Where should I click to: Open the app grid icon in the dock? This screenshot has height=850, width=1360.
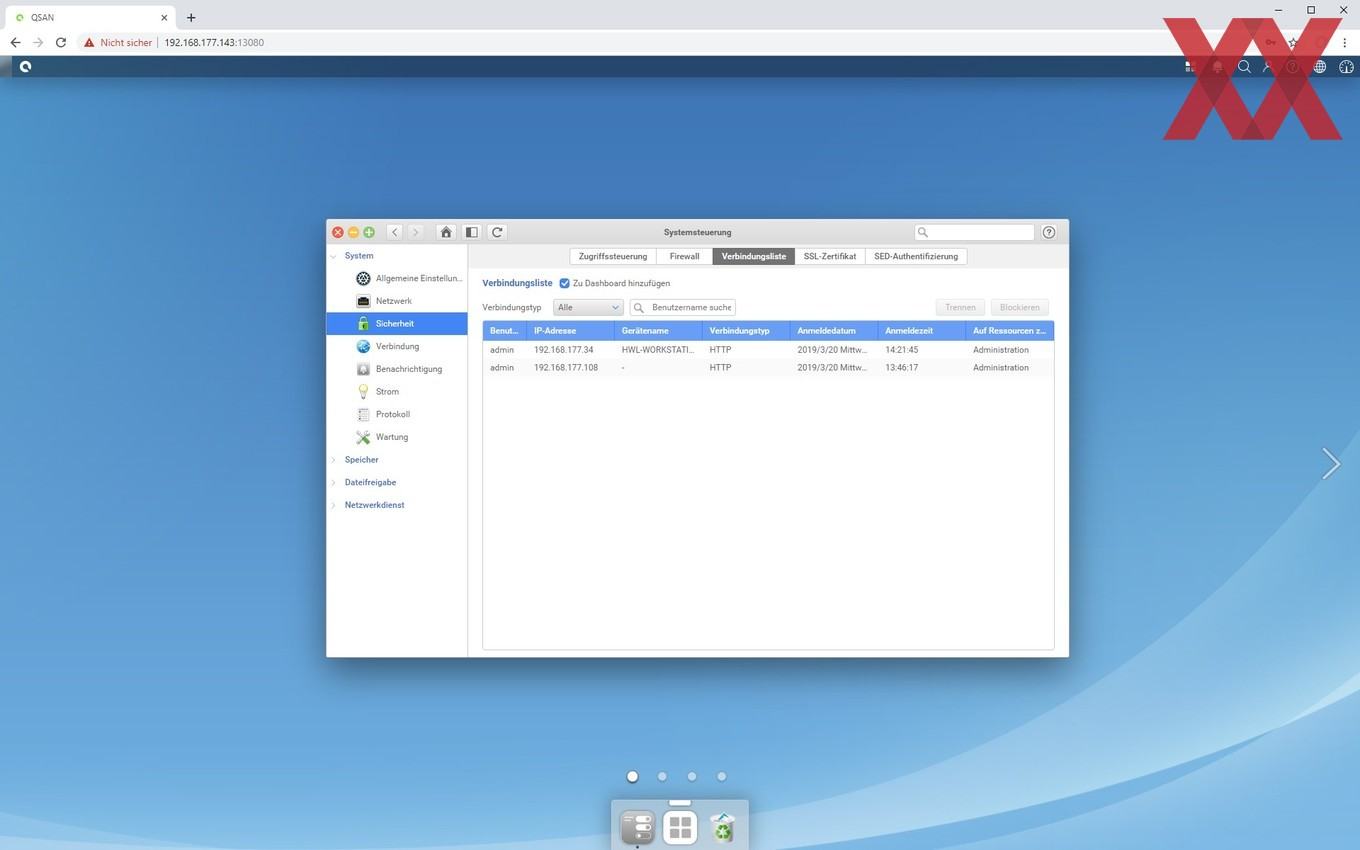680,827
